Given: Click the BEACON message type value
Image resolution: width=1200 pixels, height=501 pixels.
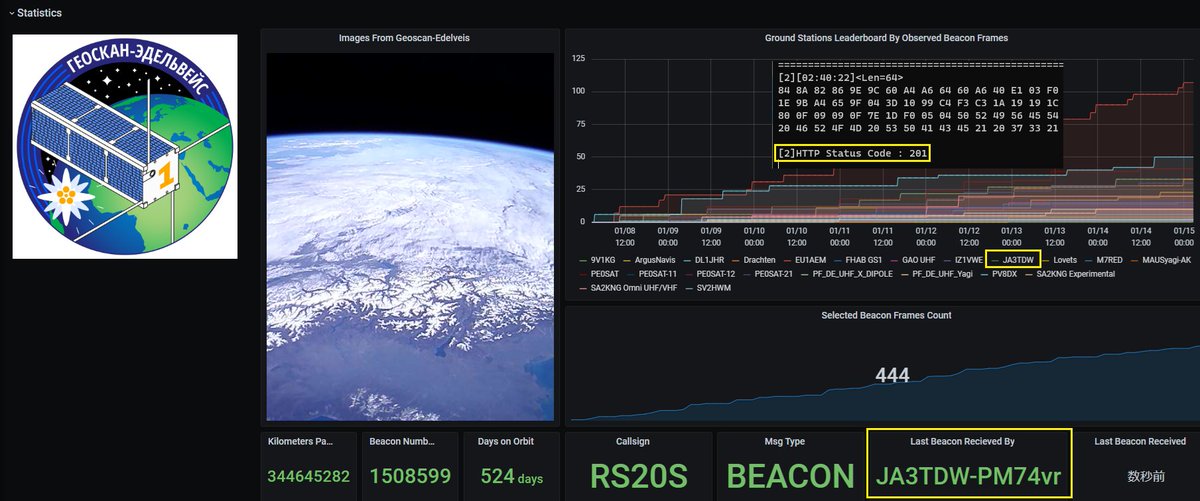Looking at the screenshot, I should 790,477.
